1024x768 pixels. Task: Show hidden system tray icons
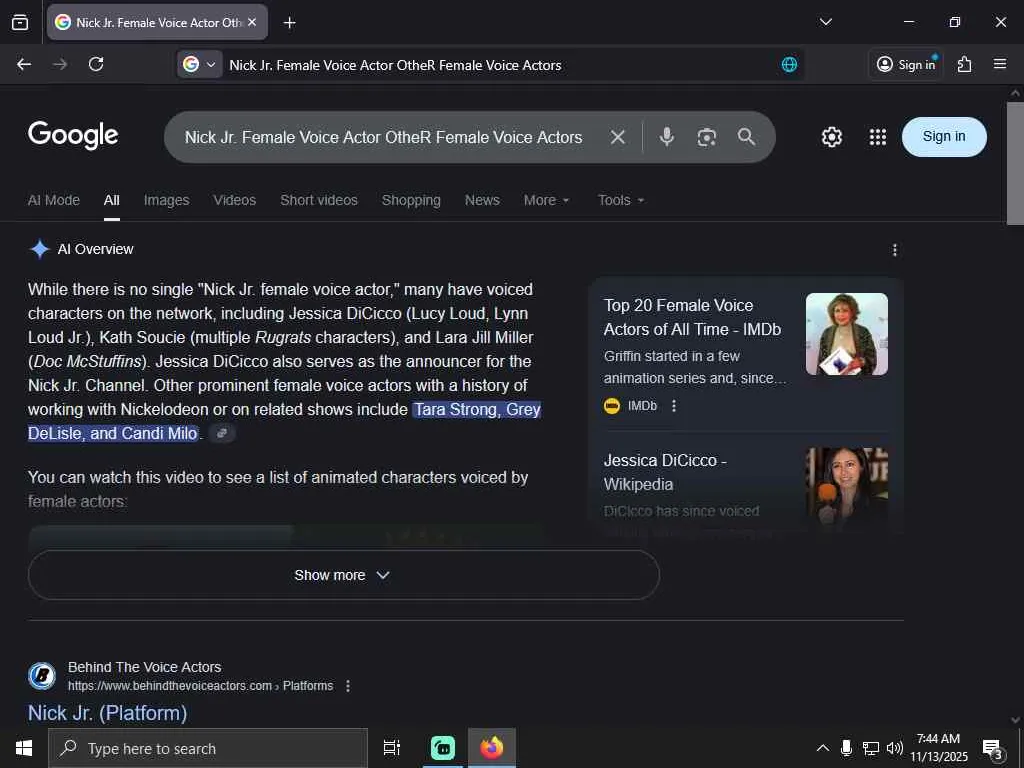point(822,748)
